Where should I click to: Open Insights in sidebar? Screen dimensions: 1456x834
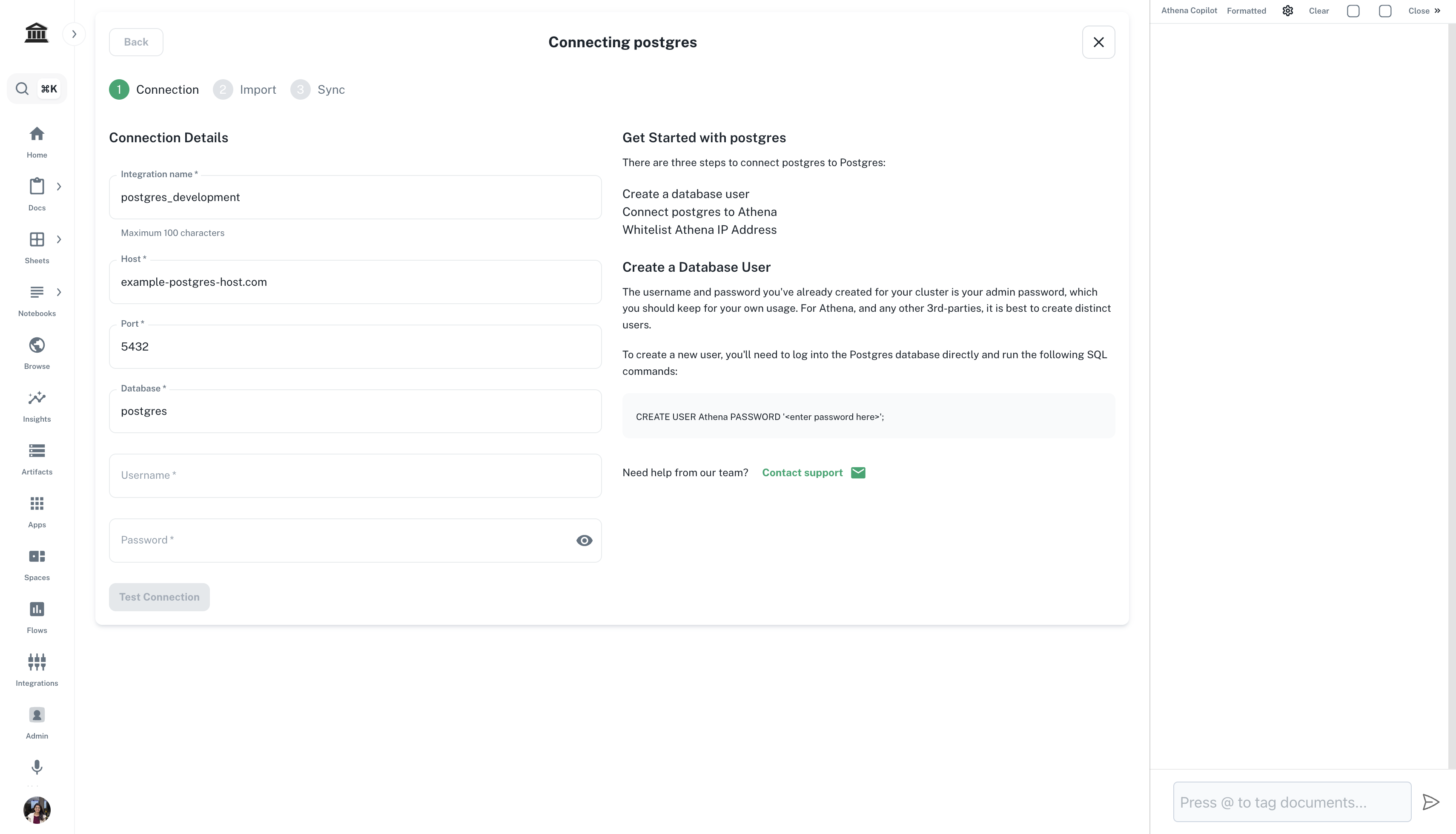[37, 407]
